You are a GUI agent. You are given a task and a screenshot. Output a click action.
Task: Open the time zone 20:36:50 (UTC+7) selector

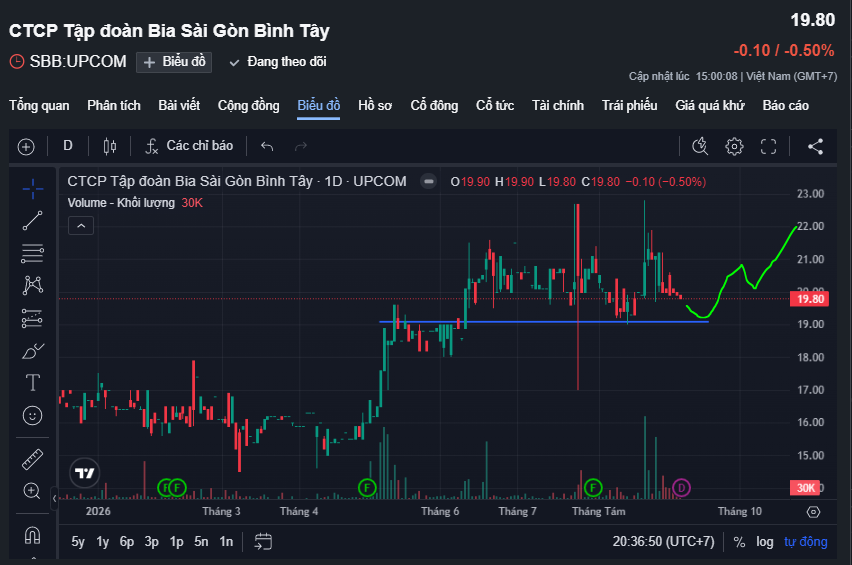[x=663, y=542]
